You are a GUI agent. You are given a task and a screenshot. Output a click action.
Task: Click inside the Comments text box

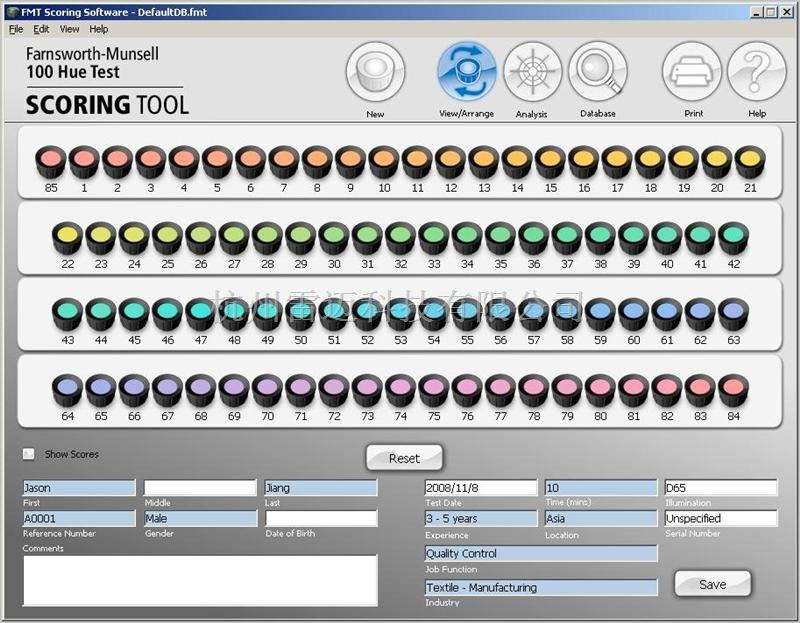point(201,581)
